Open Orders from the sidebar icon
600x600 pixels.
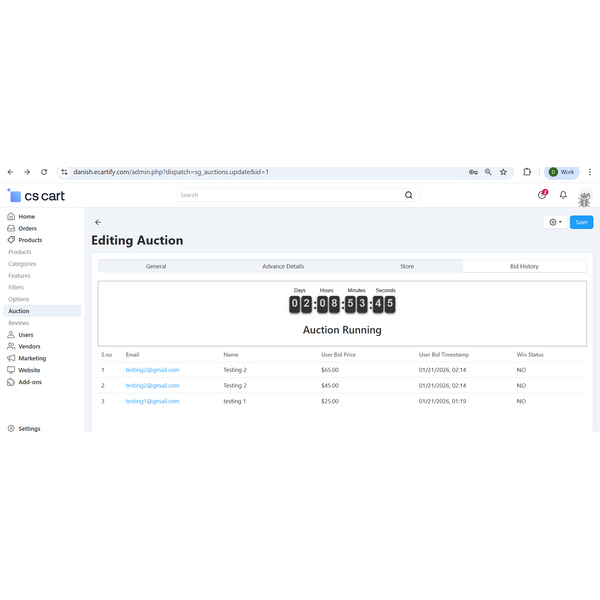11,228
